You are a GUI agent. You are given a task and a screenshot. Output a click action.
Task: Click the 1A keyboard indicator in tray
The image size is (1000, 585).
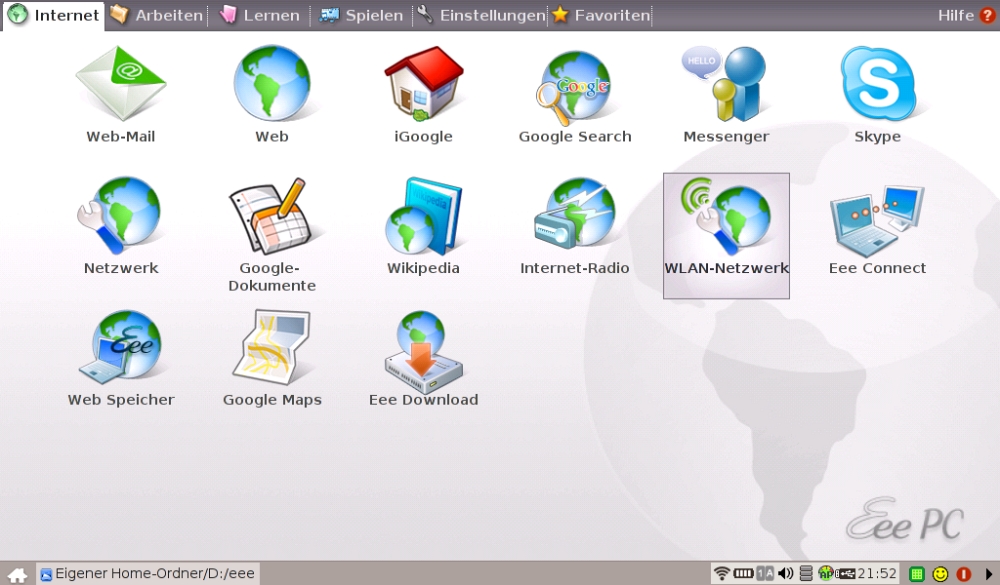[x=765, y=574]
